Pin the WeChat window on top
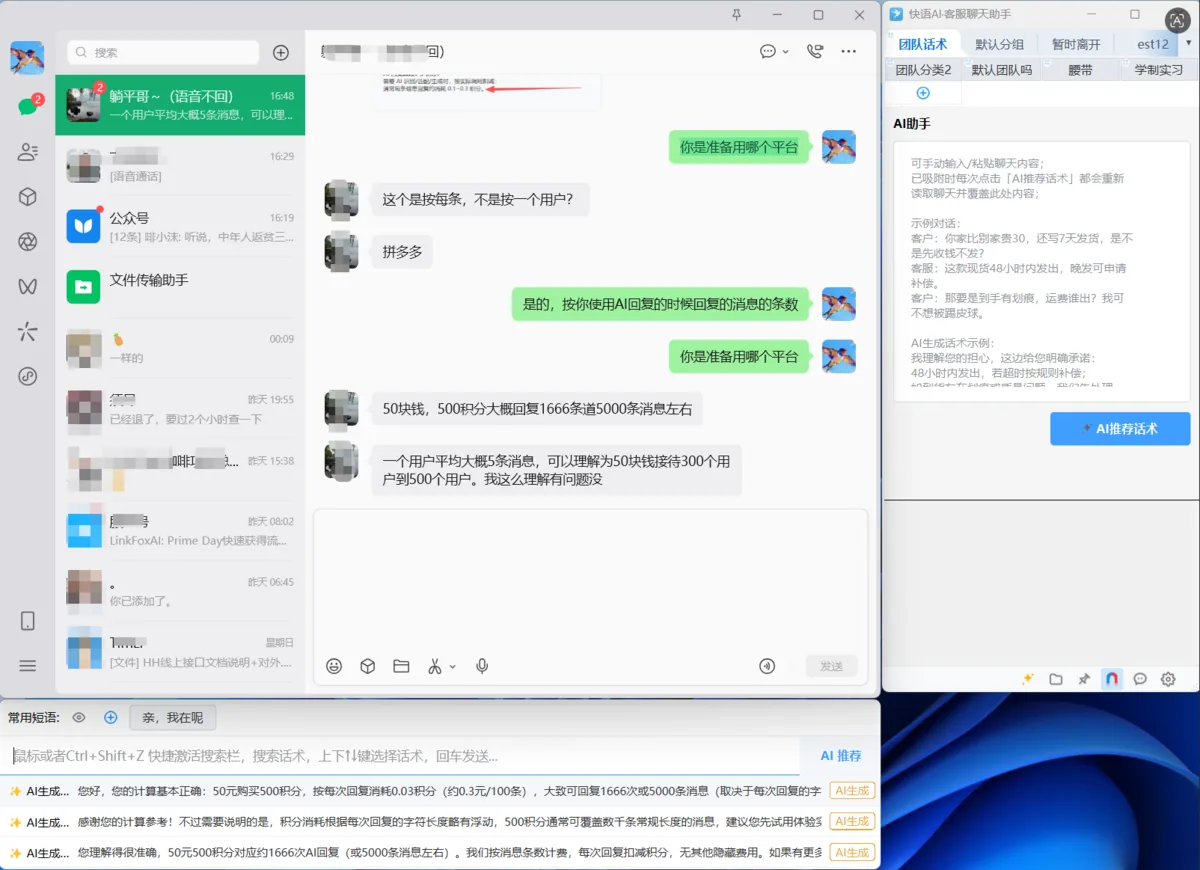1200x870 pixels. click(x=737, y=15)
